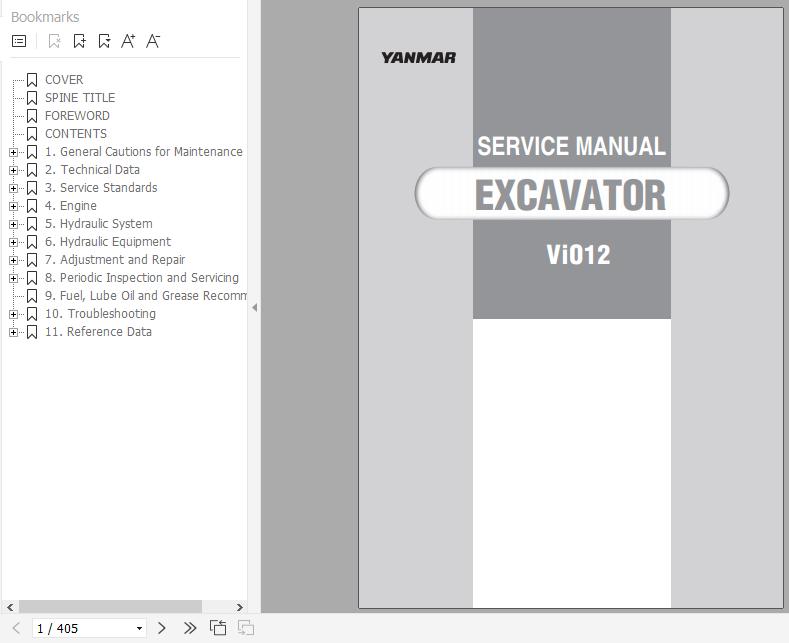This screenshot has height=643, width=789.
Task: Click bookmark icon beside 10. Troubleshooting
Action: 32,314
